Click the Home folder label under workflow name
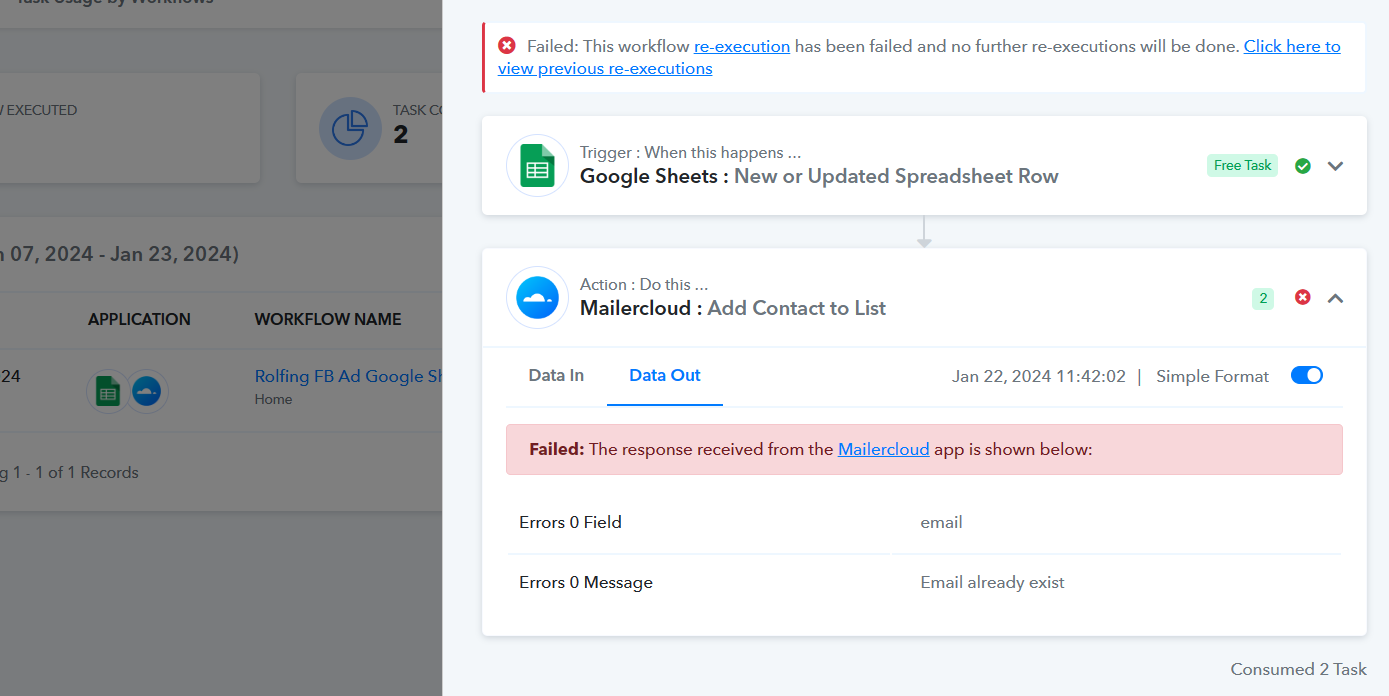This screenshot has width=1389, height=696. click(x=273, y=399)
